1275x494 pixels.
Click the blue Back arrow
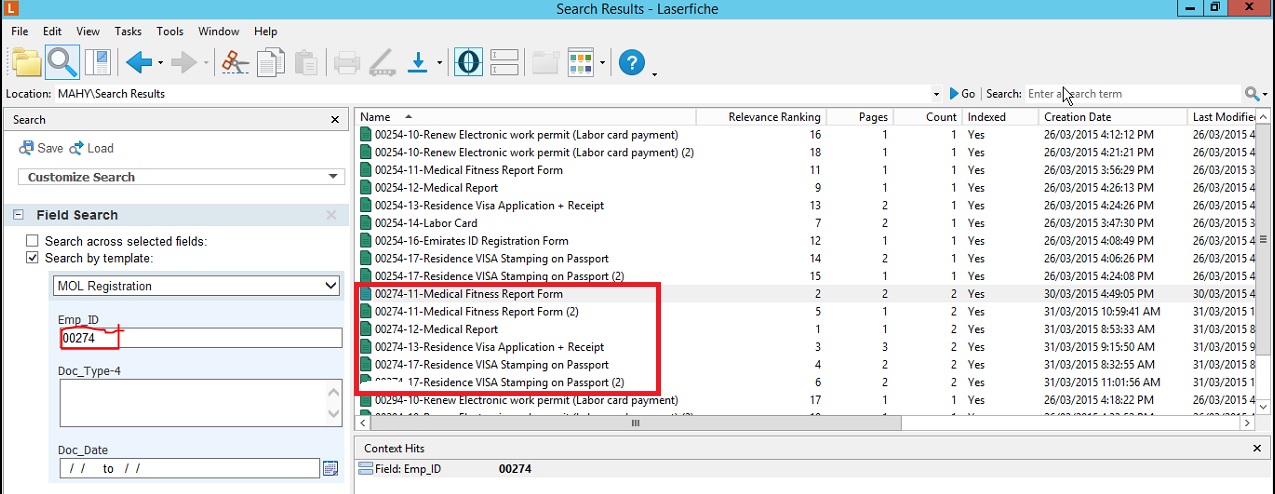(x=138, y=63)
